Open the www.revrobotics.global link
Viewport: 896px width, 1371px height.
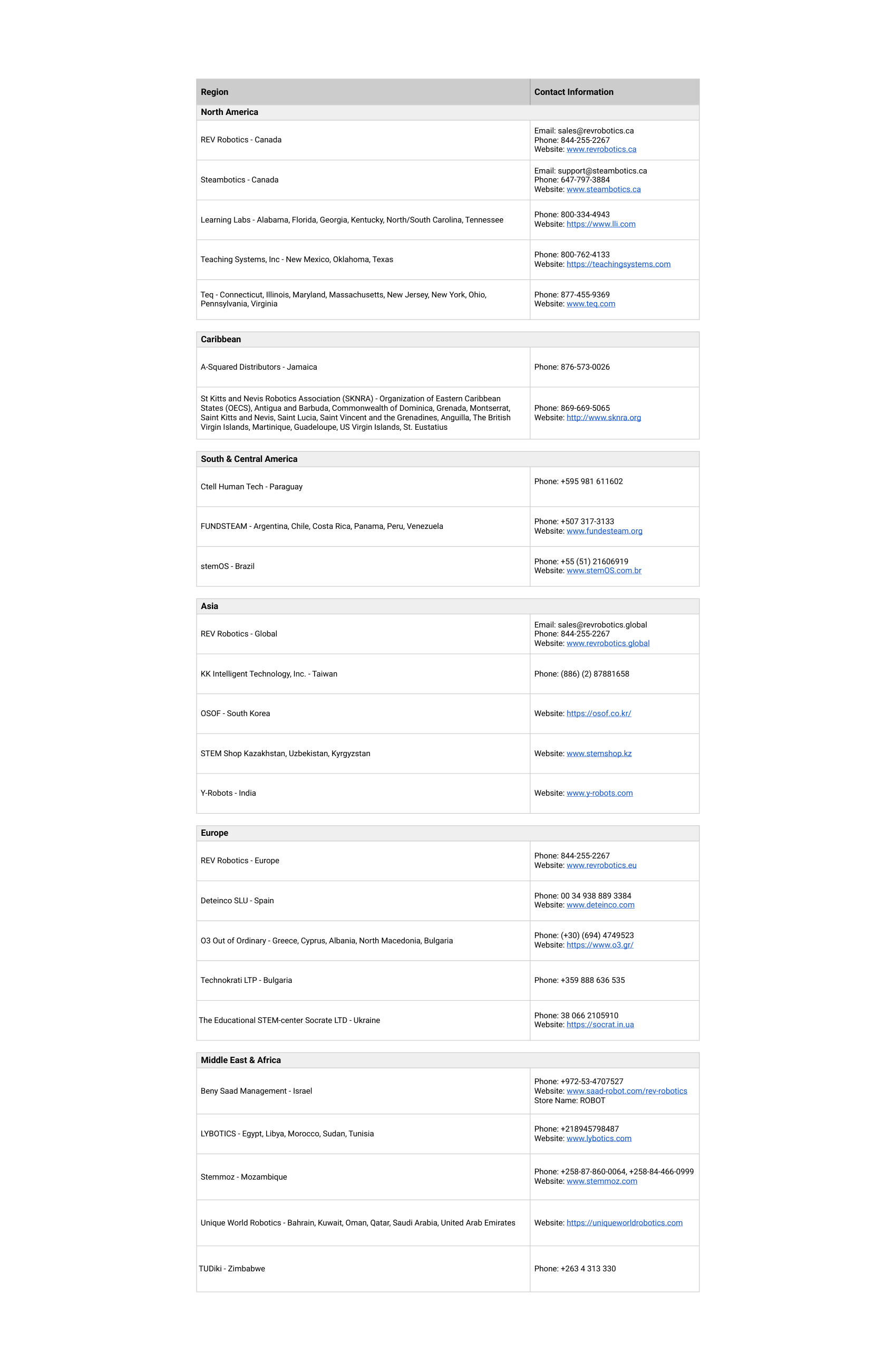(x=608, y=643)
